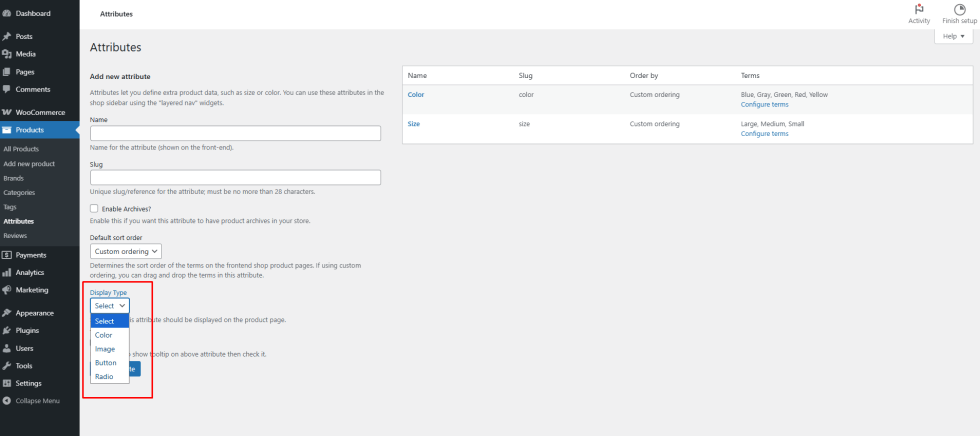Image resolution: width=980 pixels, height=436 pixels.
Task: Open Analytics via bar chart icon
Action: pyautogui.click(x=7, y=272)
